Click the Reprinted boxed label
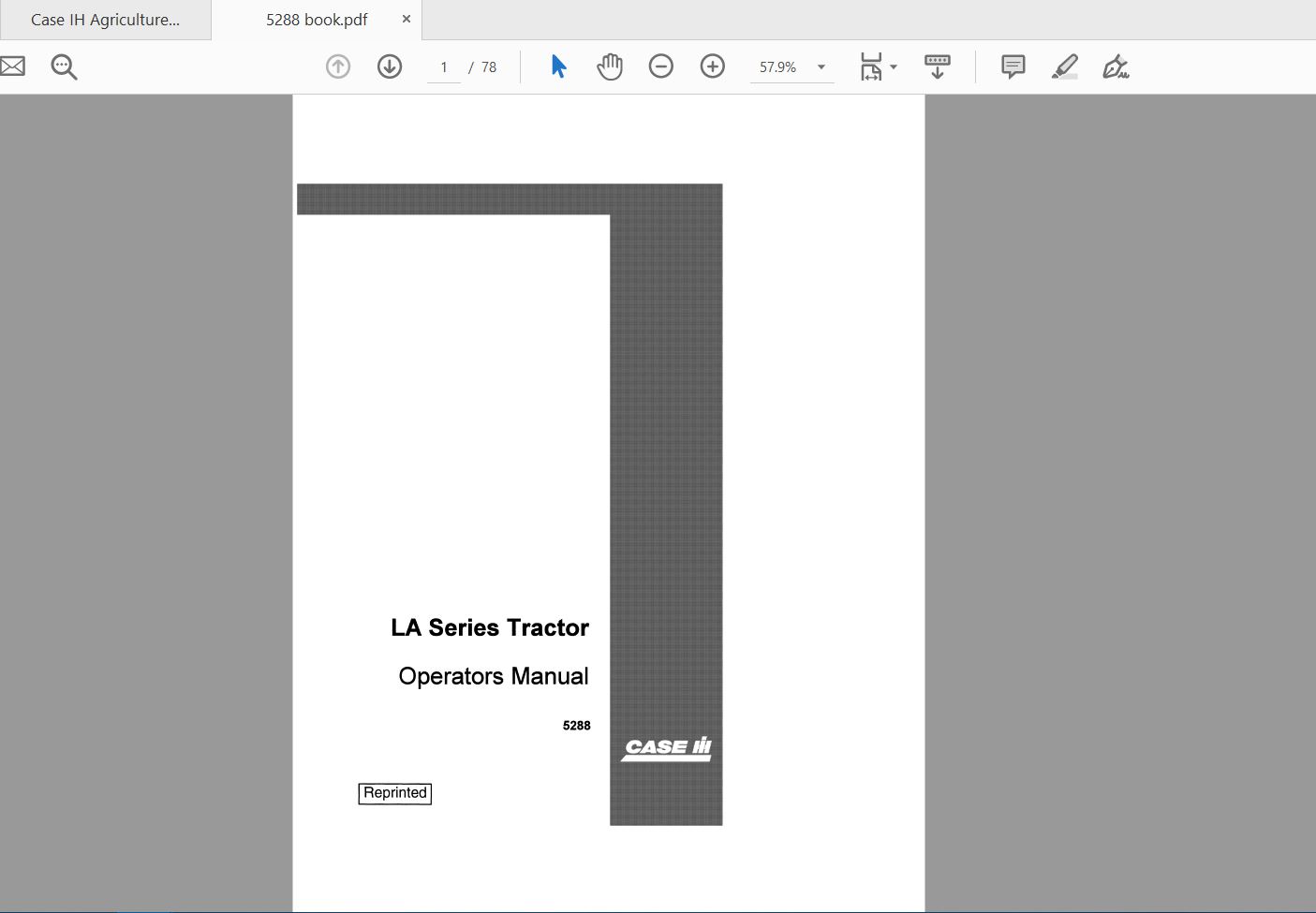 coord(395,793)
